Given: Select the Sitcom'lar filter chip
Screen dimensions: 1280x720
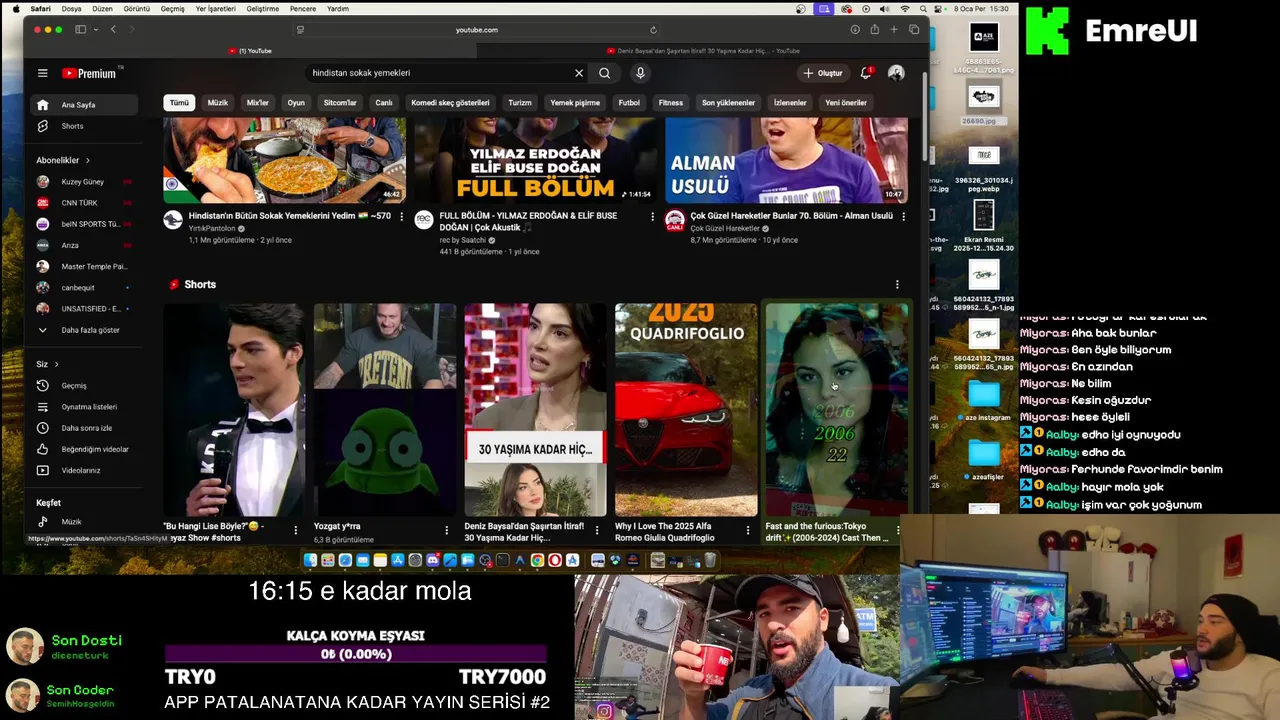Looking at the screenshot, I should tap(340, 103).
